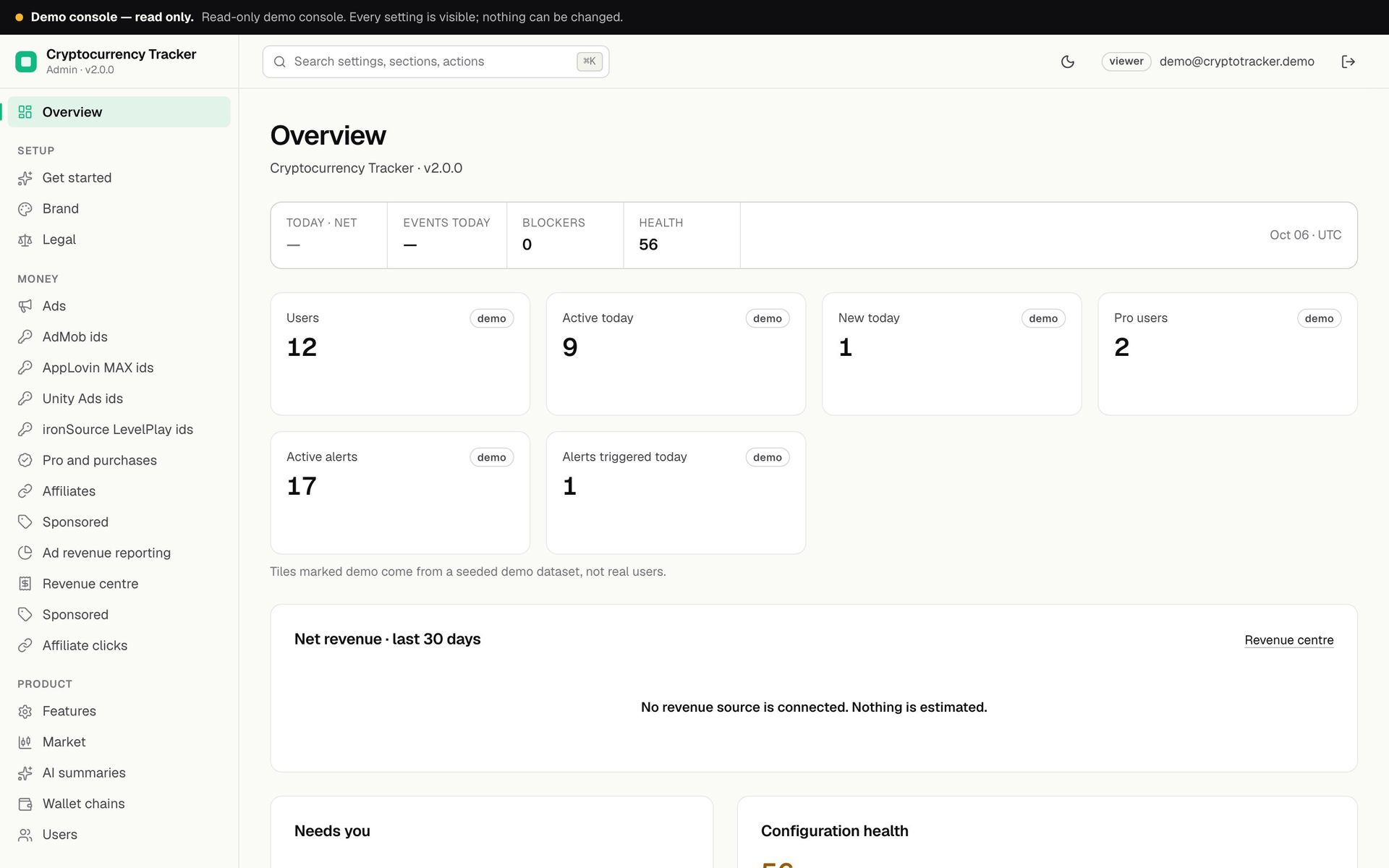Click the Overview grid icon in sidebar
Image resolution: width=1389 pixels, height=868 pixels.
point(25,112)
